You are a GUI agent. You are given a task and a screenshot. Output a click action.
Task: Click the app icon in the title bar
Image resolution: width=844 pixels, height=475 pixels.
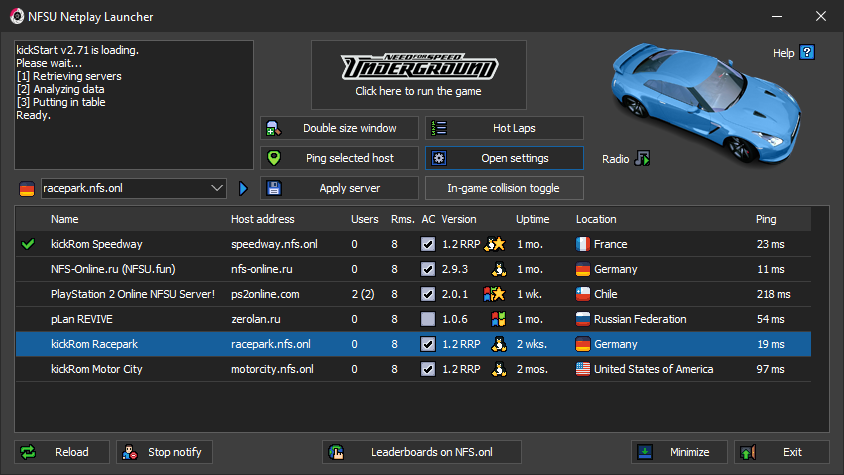point(17,17)
